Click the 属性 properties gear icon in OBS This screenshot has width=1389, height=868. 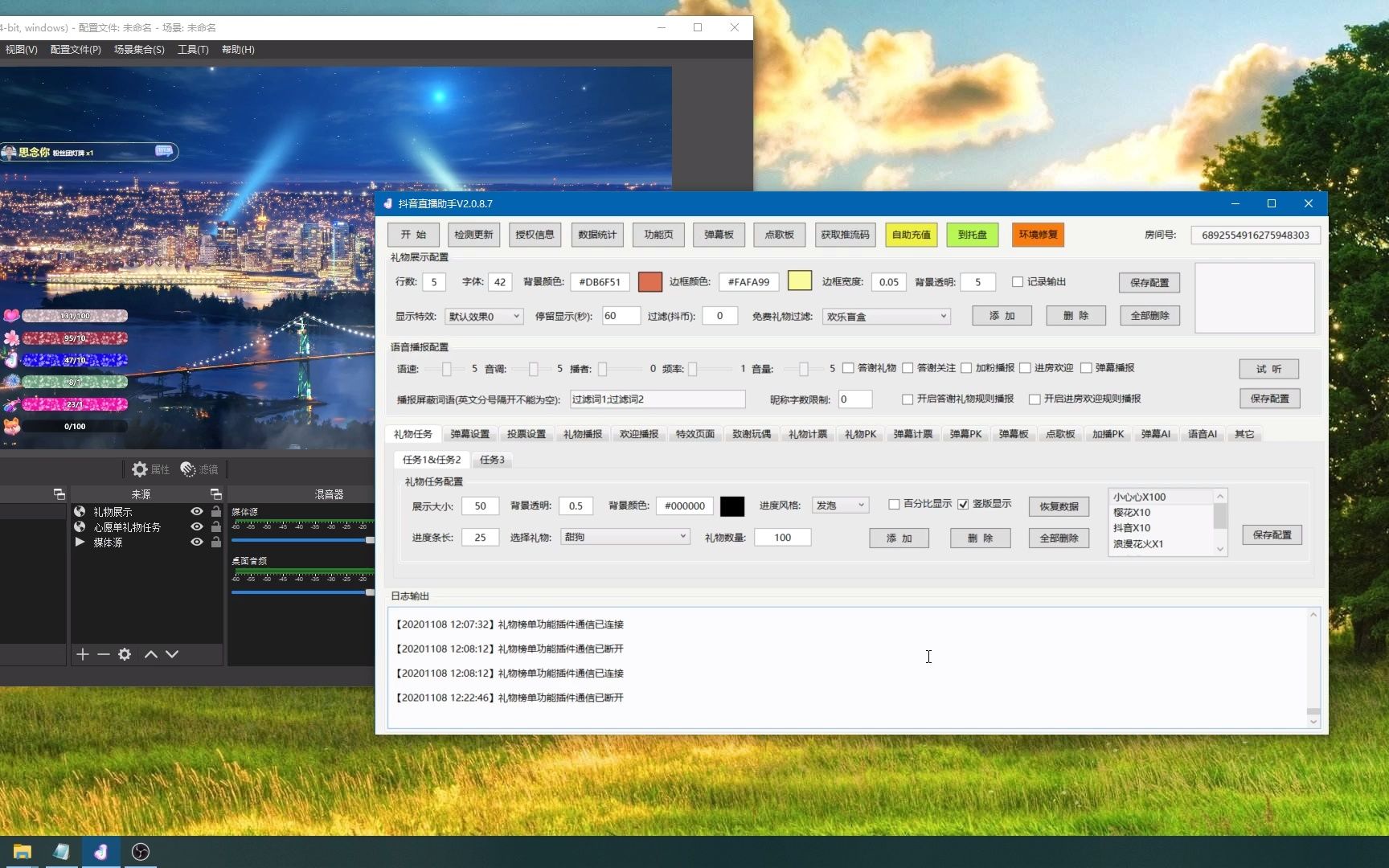click(x=140, y=469)
